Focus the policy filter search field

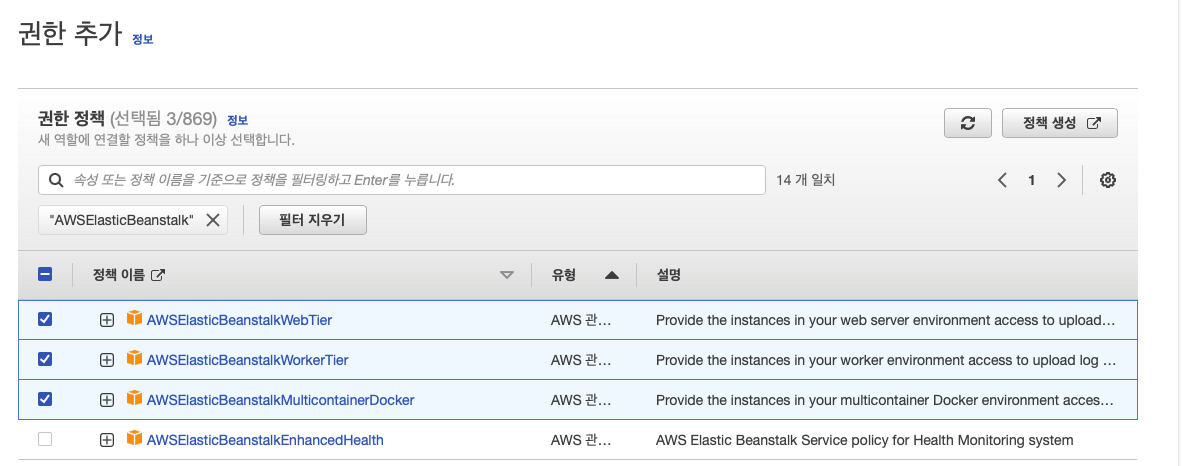coord(402,180)
